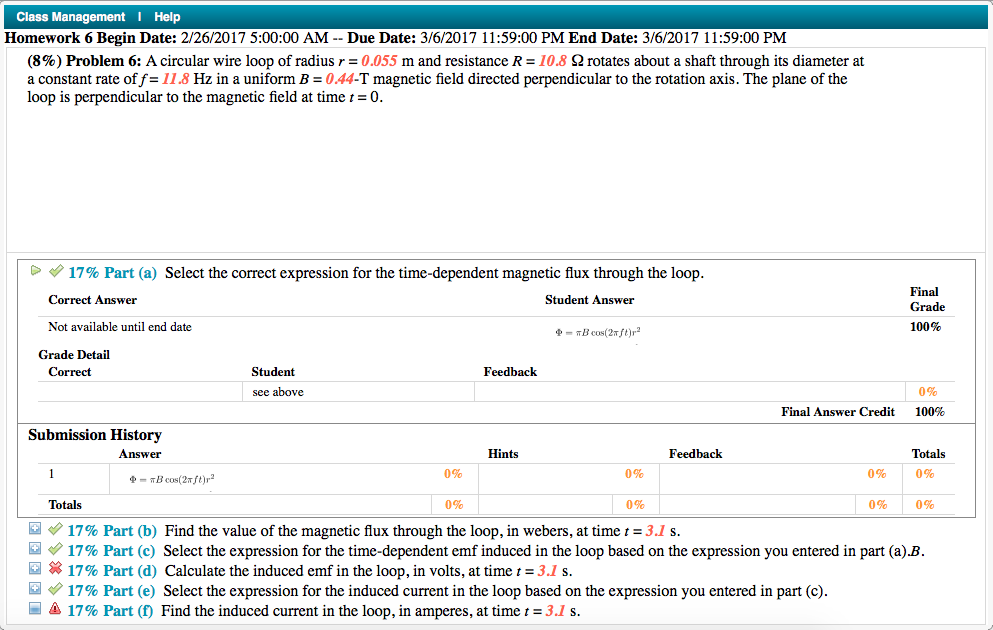Expand Part (c) using its plus box
Screen dimensions: 993x630
[35, 550]
